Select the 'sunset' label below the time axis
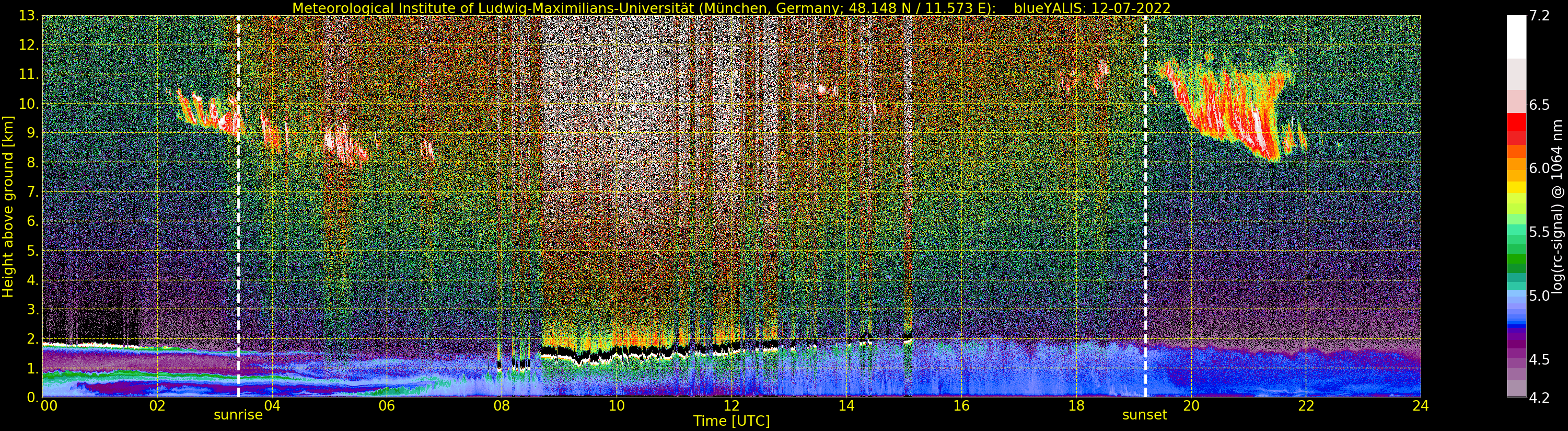Image resolution: width=1568 pixels, height=431 pixels. [x=1145, y=415]
